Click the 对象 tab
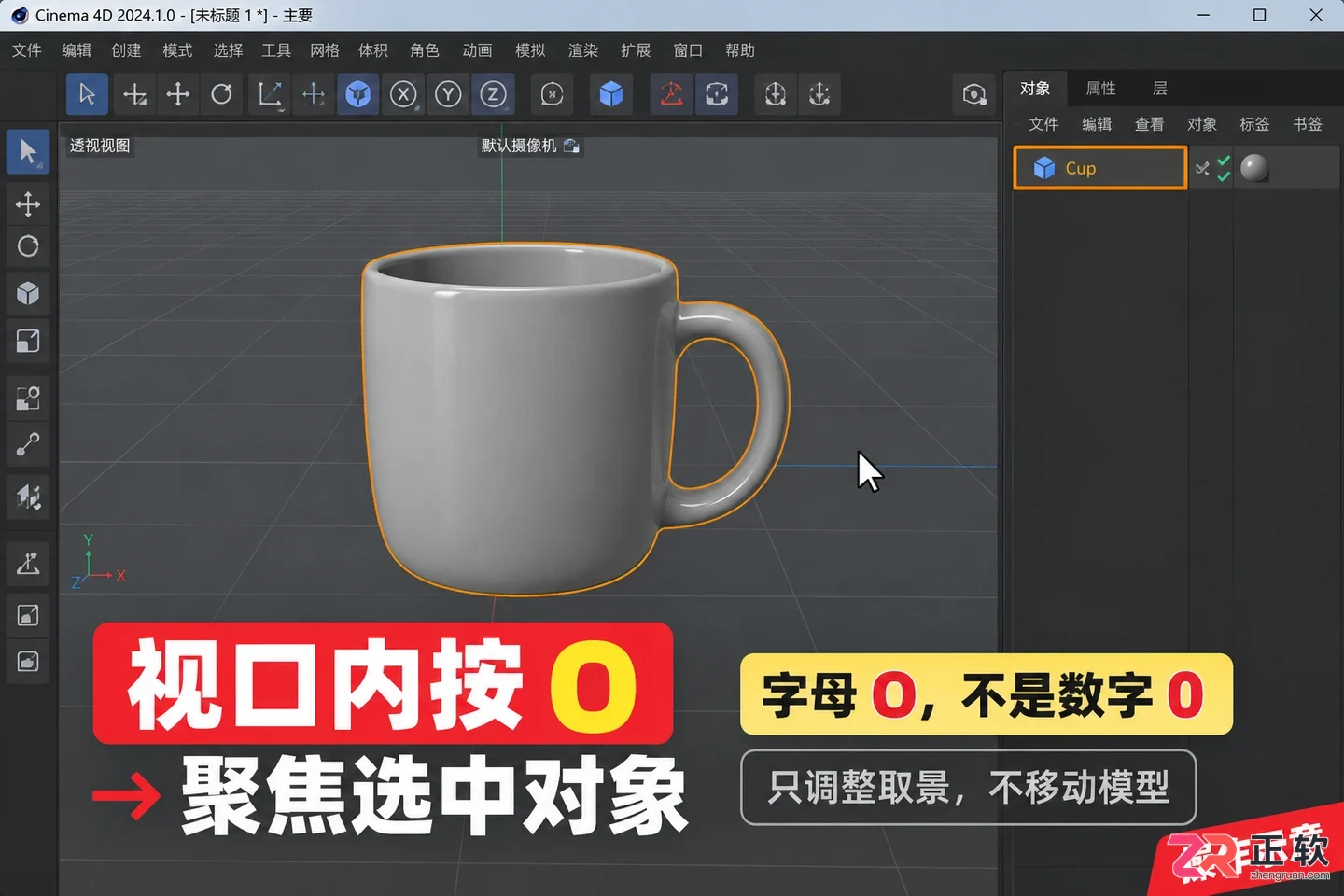The width and height of the screenshot is (1344, 896). pos(1035,89)
